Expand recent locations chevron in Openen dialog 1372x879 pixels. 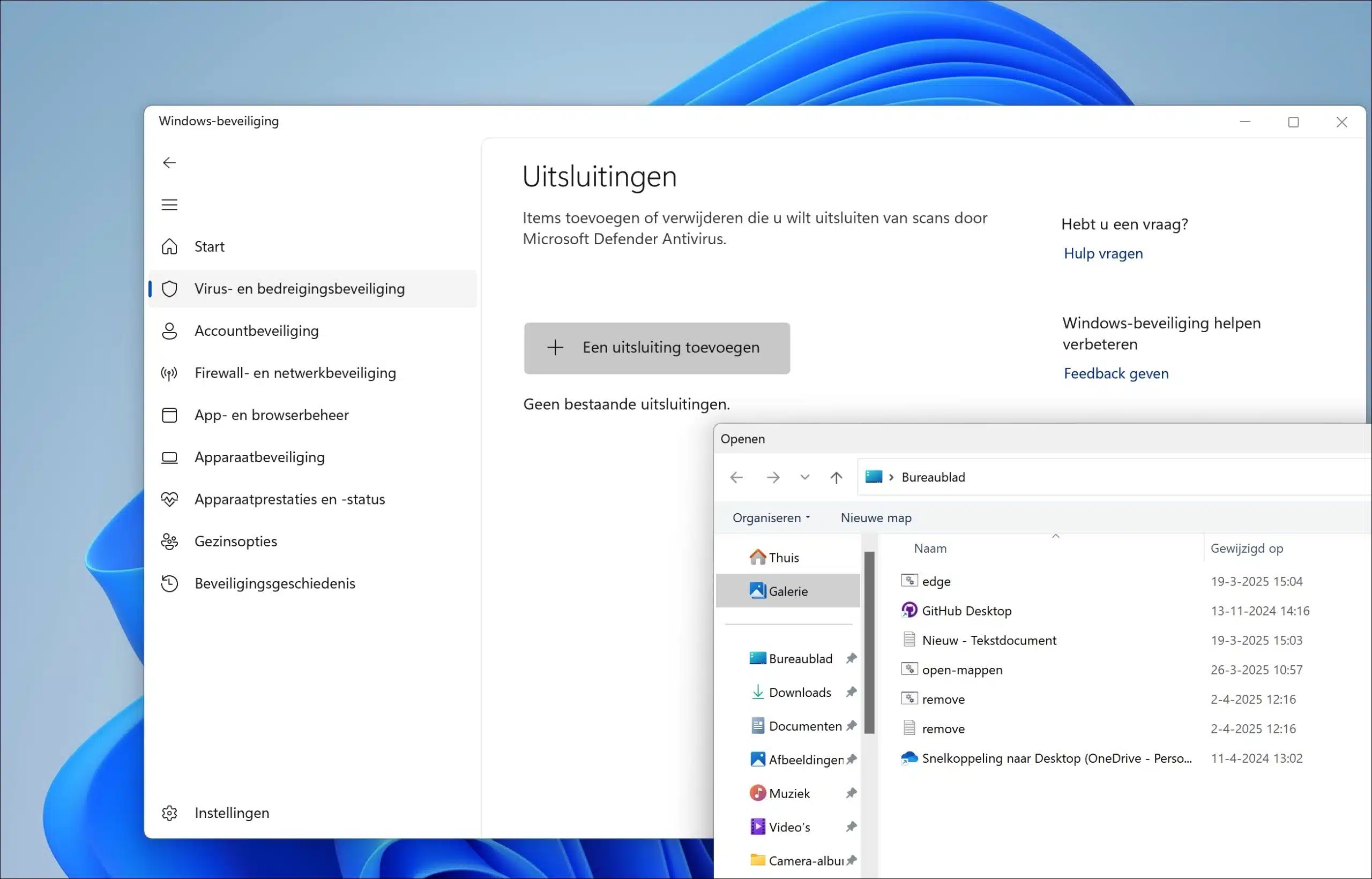(805, 477)
